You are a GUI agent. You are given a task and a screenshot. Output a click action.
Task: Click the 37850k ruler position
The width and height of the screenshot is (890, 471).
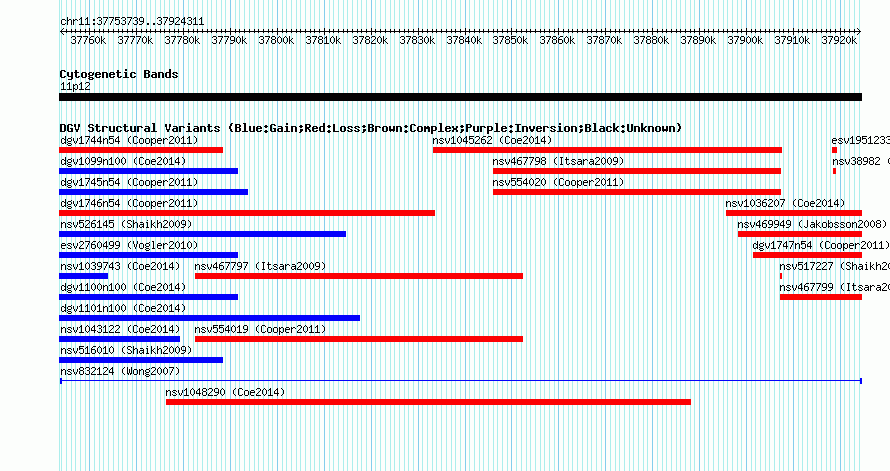pos(510,40)
